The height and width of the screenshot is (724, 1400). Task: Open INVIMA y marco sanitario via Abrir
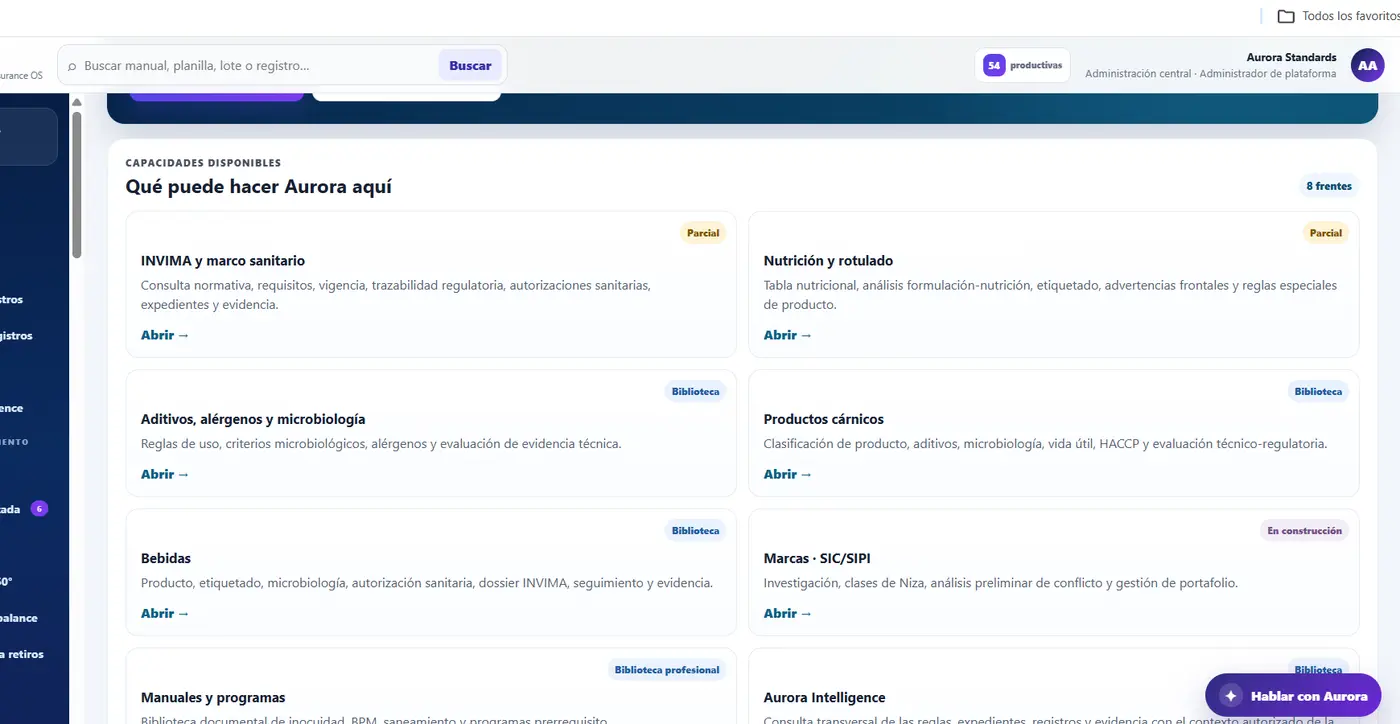[165, 335]
